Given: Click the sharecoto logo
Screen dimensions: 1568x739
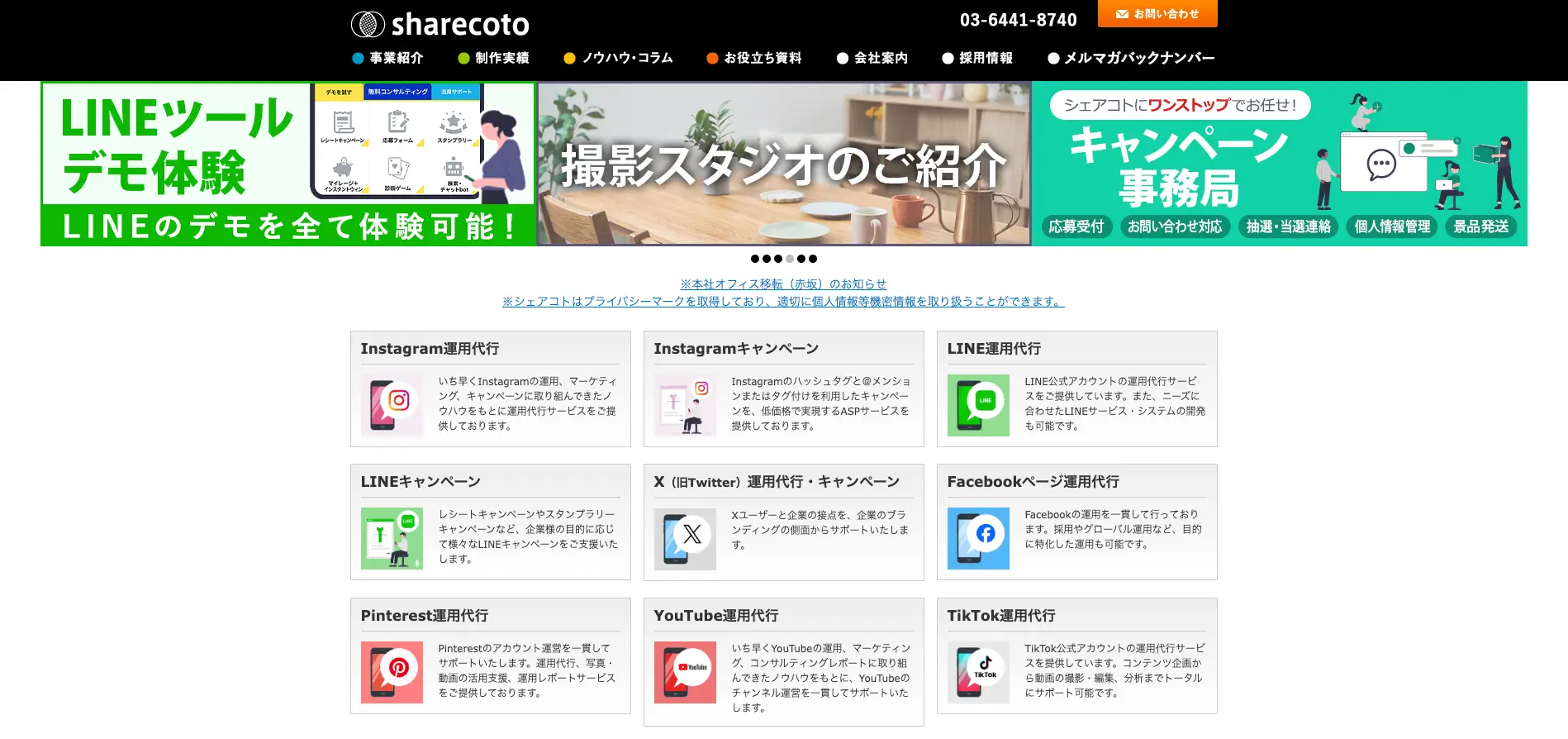Looking at the screenshot, I should point(440,24).
